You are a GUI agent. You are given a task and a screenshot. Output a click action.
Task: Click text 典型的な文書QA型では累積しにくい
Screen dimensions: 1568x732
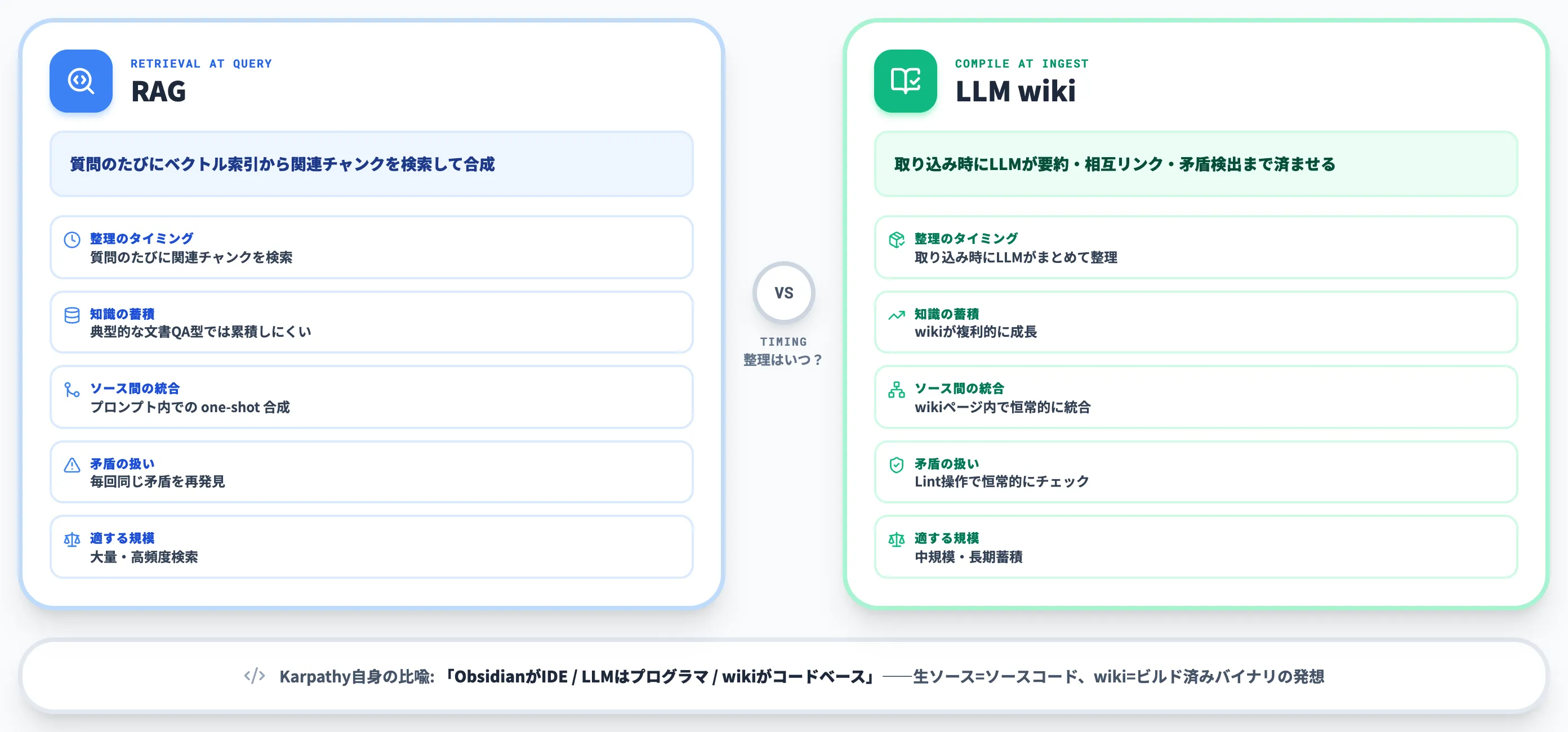(201, 332)
